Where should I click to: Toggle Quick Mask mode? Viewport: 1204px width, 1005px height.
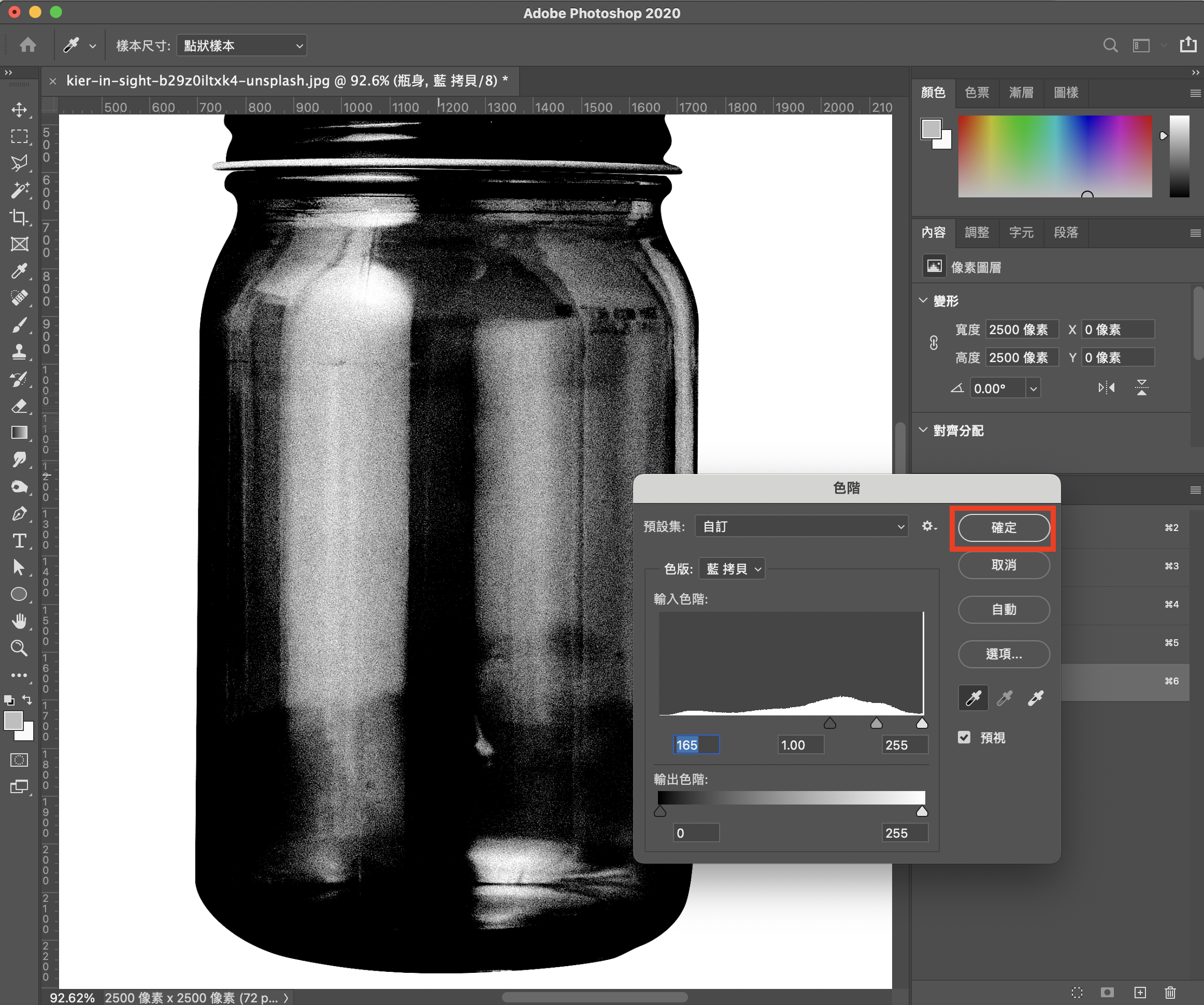20,760
